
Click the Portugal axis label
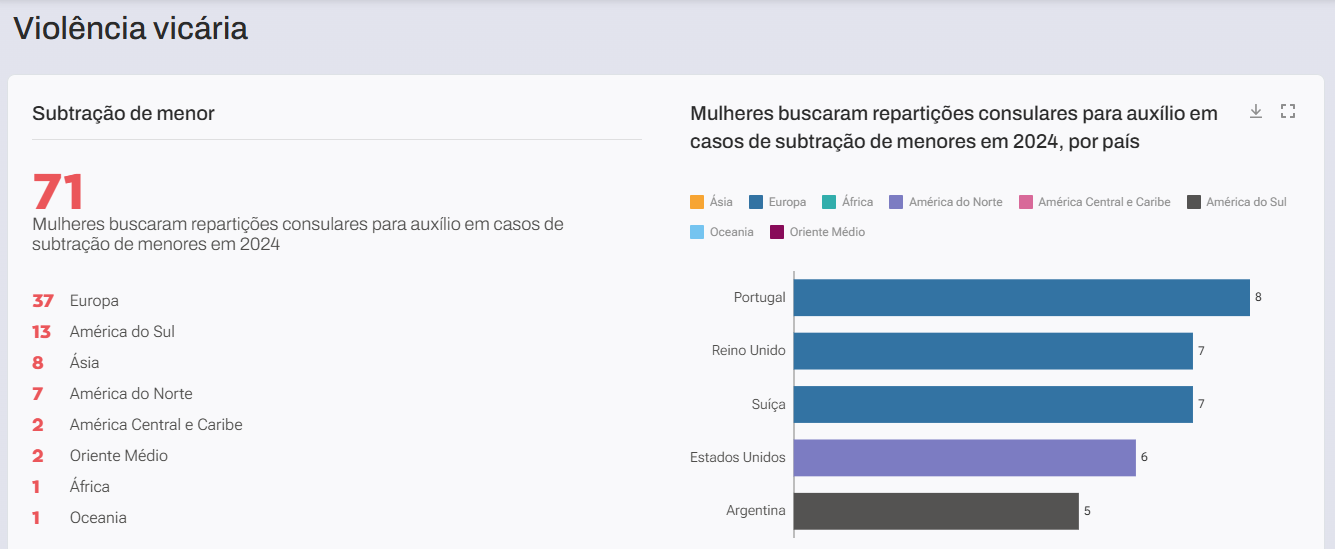[x=759, y=297]
